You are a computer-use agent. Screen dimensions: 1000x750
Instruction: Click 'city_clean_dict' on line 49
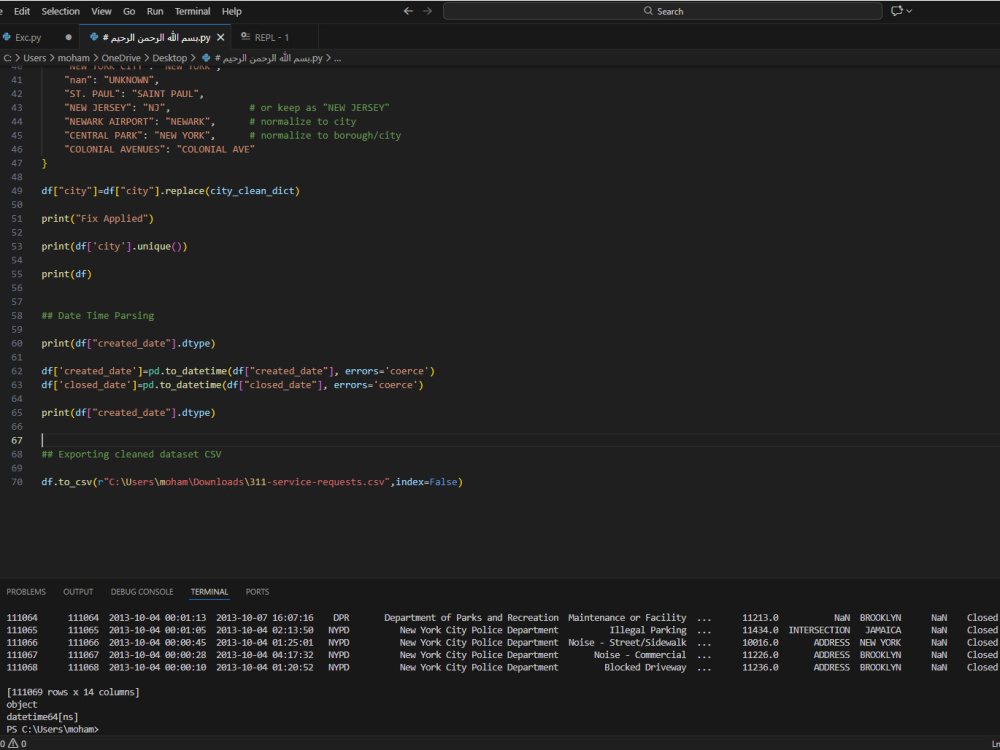pyautogui.click(x=252, y=191)
